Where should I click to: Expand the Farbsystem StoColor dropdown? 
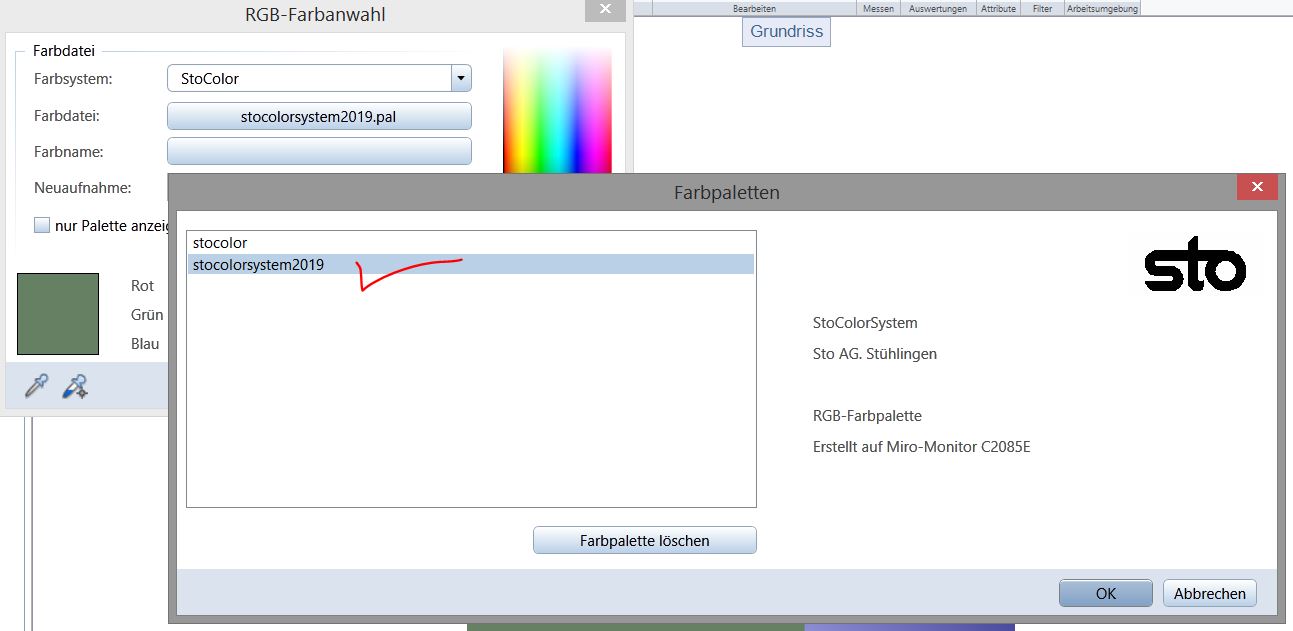click(460, 78)
